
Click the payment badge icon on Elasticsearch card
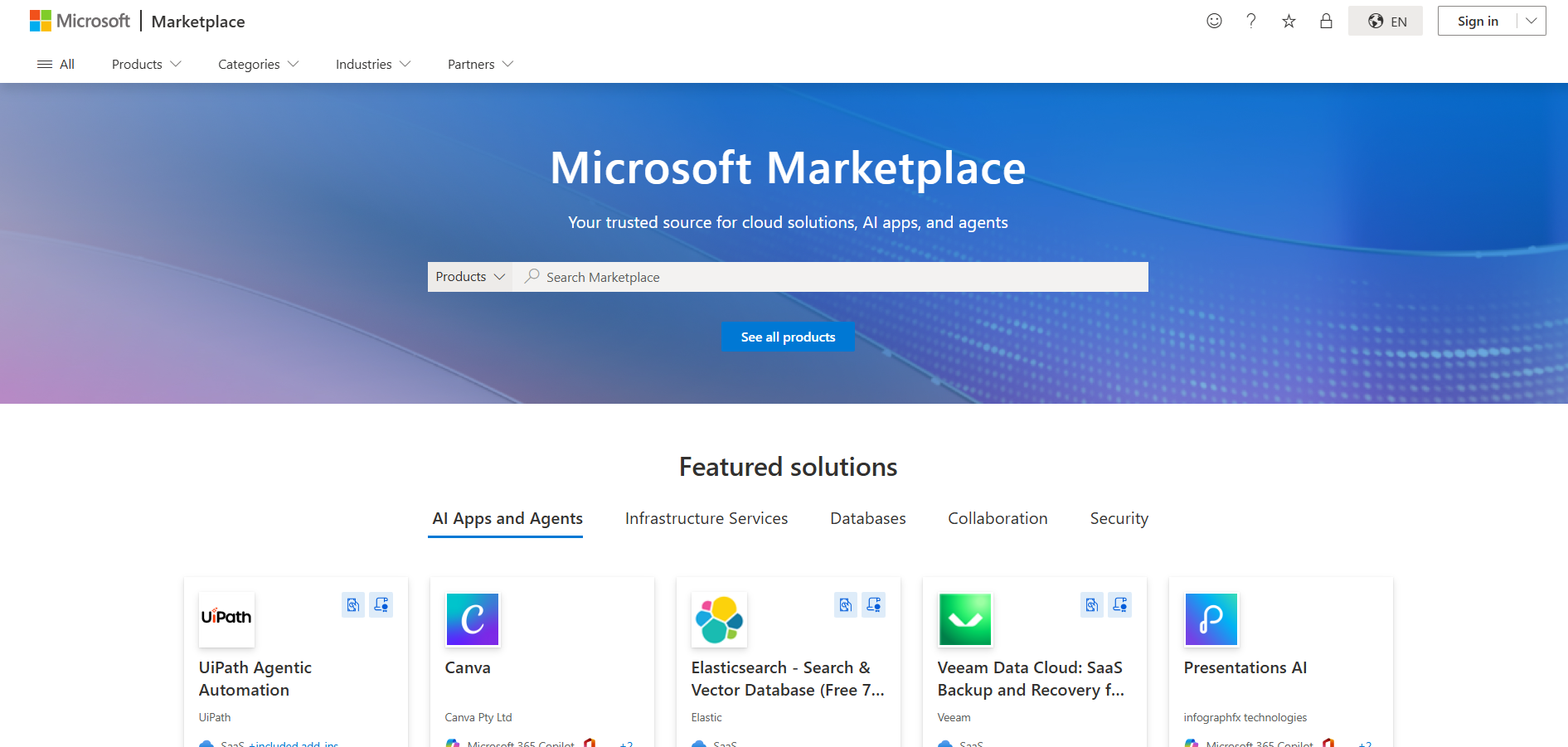coord(846,605)
